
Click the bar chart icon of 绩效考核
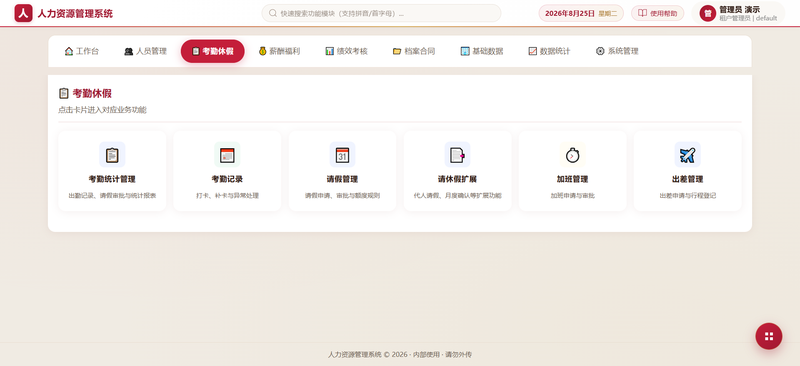pos(330,51)
